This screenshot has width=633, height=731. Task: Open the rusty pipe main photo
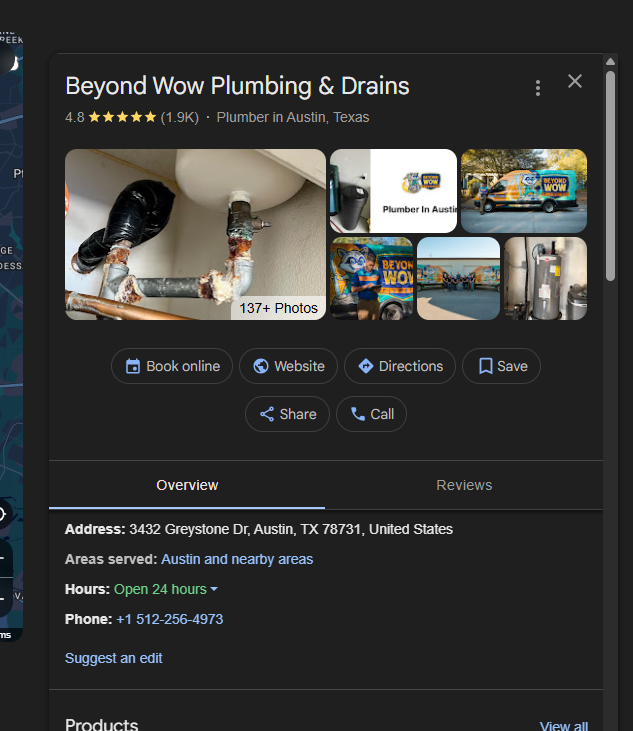coord(195,234)
